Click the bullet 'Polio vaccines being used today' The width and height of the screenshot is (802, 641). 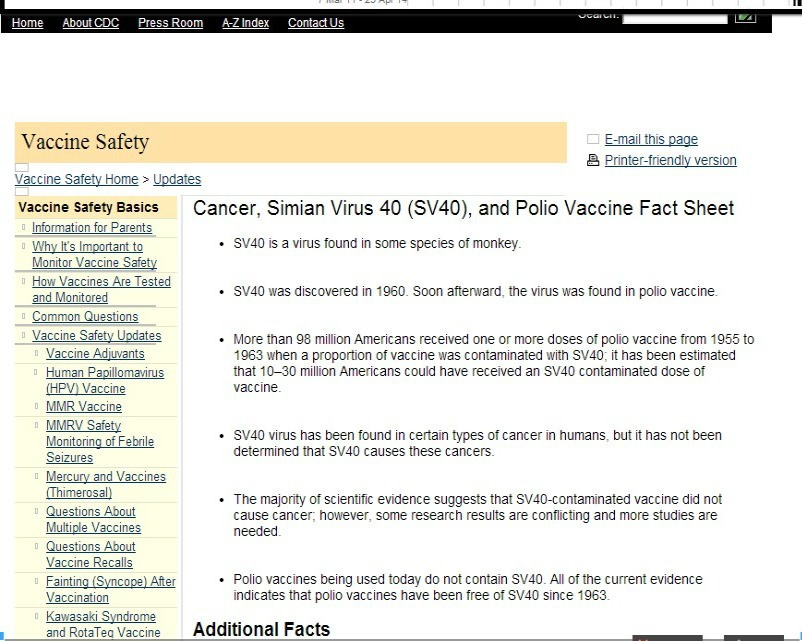pyautogui.click(x=468, y=587)
